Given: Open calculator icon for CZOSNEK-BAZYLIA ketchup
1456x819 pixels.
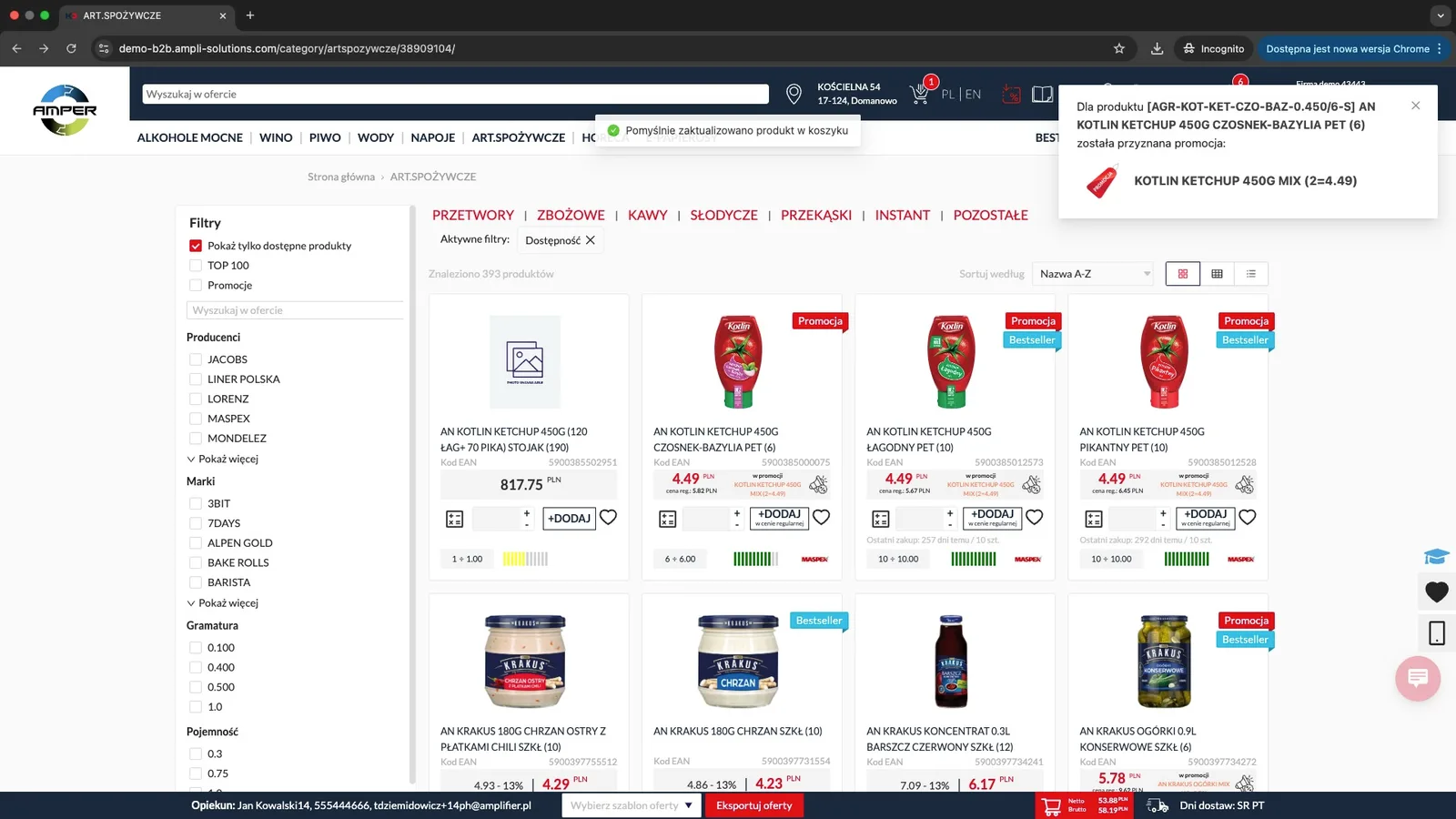Looking at the screenshot, I should pyautogui.click(x=668, y=519).
